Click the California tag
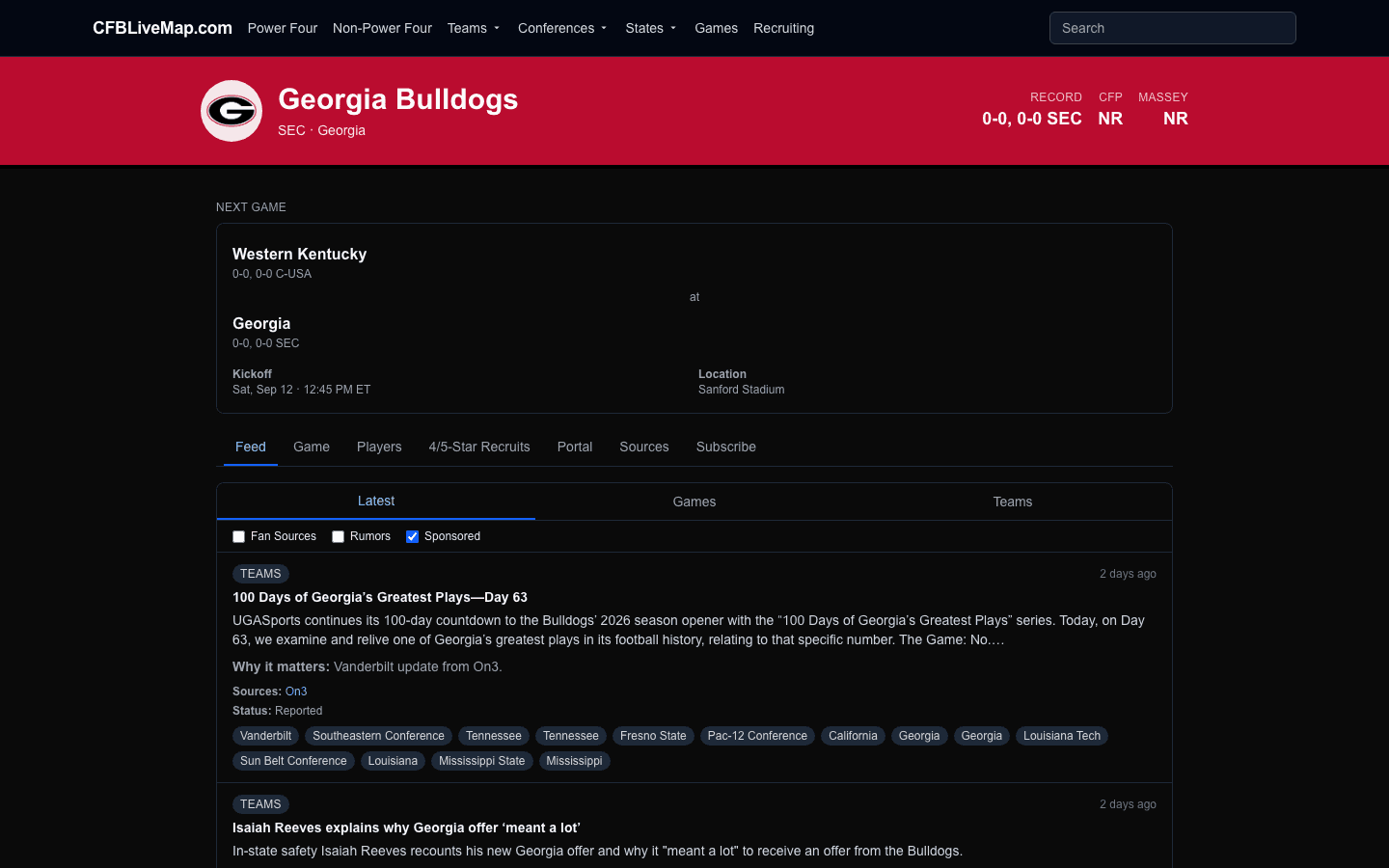 point(853,736)
